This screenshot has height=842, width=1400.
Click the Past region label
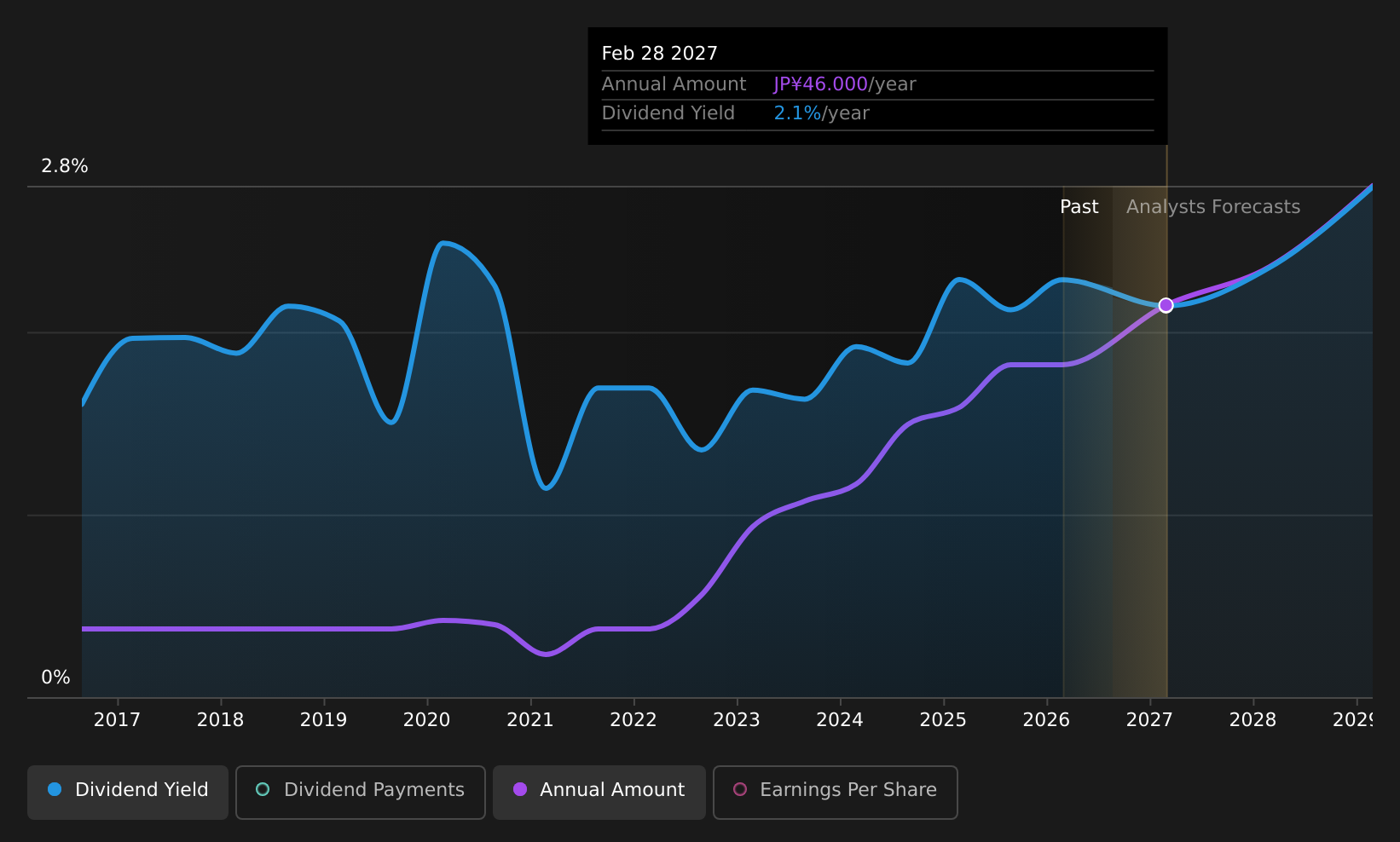coord(1079,207)
